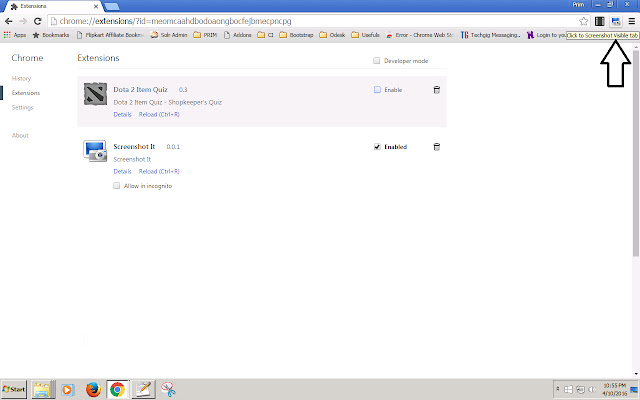Reload the current page

pos(38,21)
